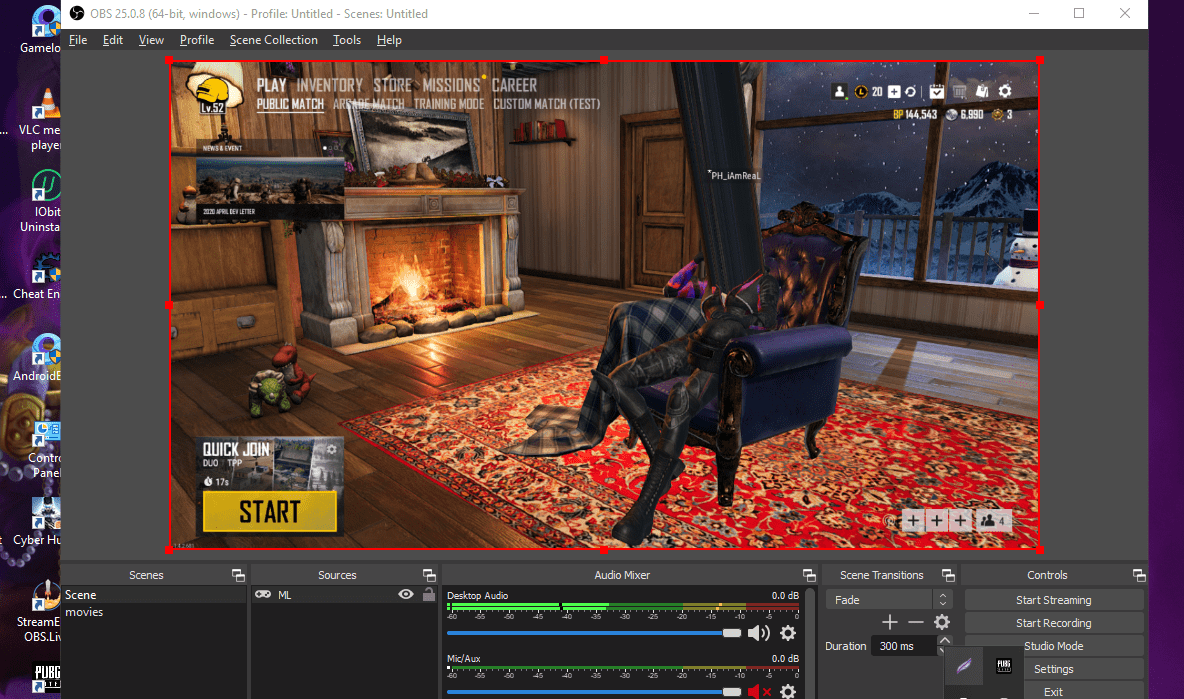Enable Studio Mode
Viewport: 1184px width, 699px height.
pyautogui.click(x=1053, y=646)
